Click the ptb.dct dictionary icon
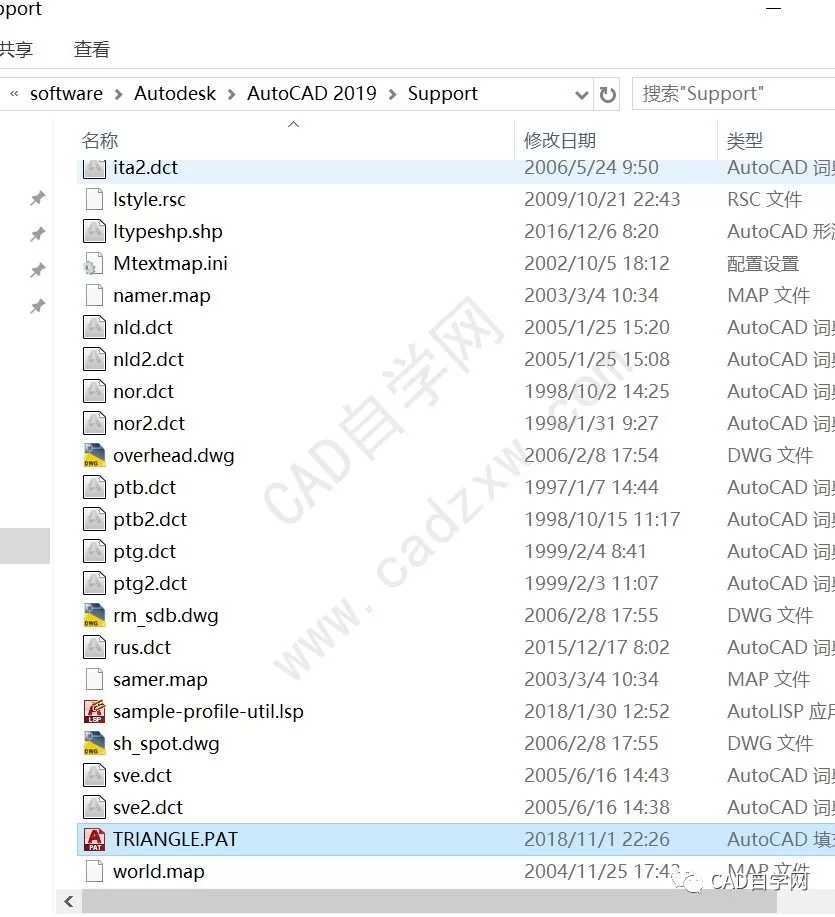This screenshot has width=835, height=917. click(x=94, y=487)
